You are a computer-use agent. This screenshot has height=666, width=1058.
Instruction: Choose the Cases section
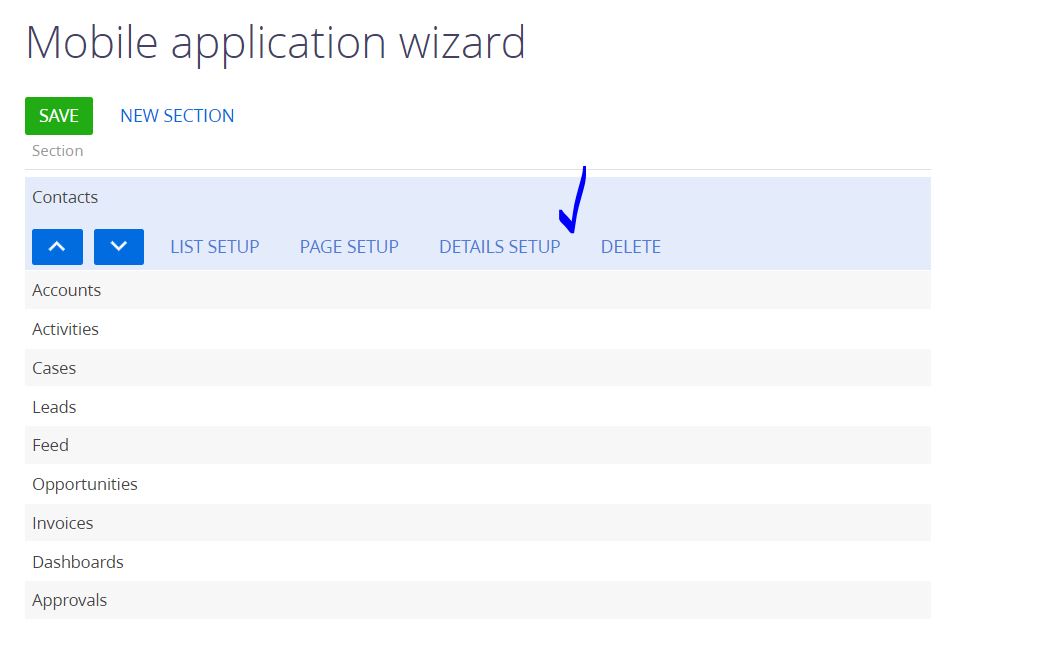coord(54,368)
